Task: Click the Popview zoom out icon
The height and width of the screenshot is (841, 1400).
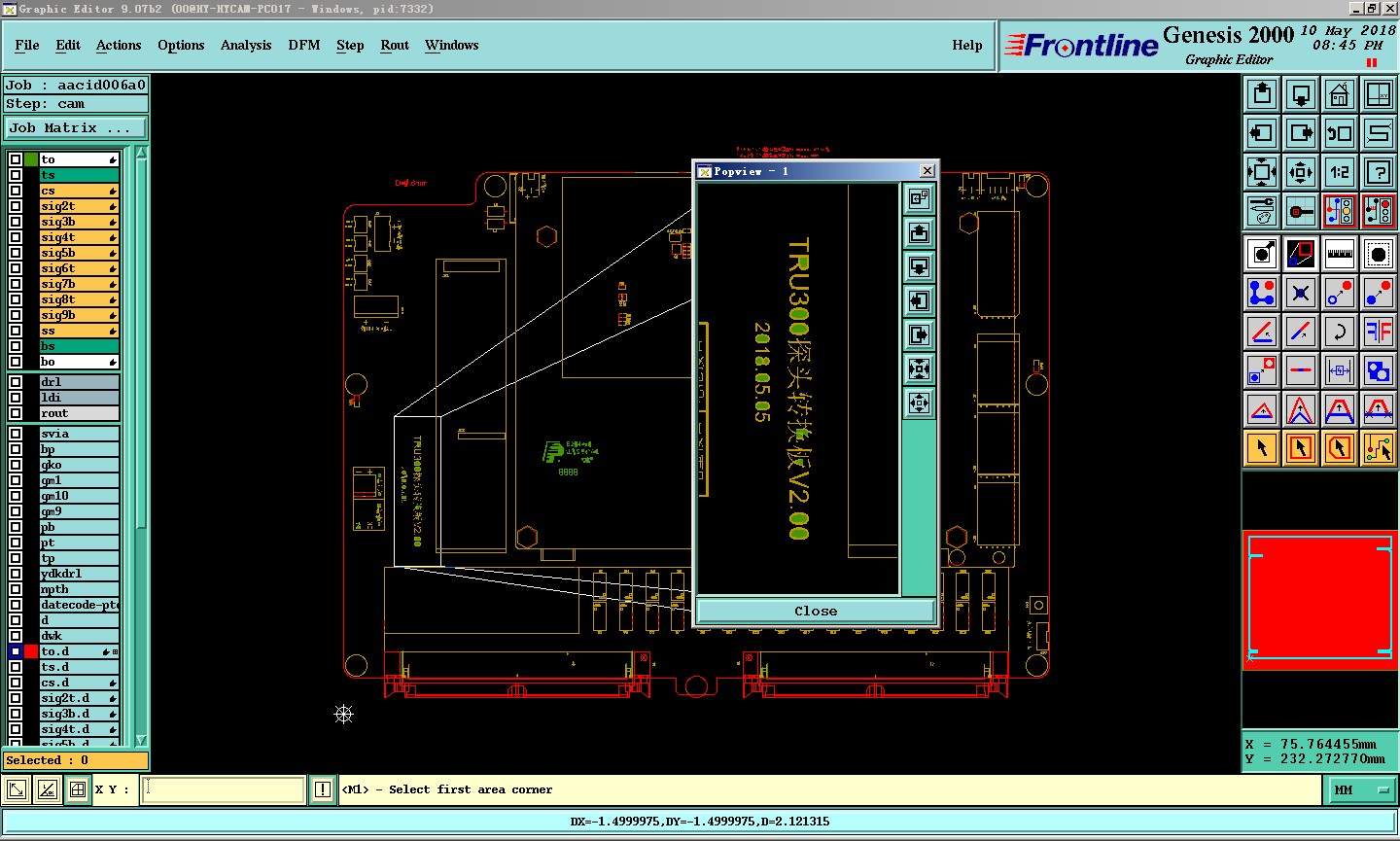Action: pyautogui.click(x=919, y=403)
